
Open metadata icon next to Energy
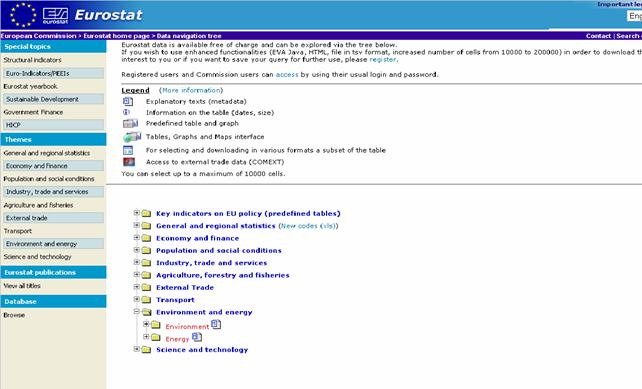click(197, 337)
